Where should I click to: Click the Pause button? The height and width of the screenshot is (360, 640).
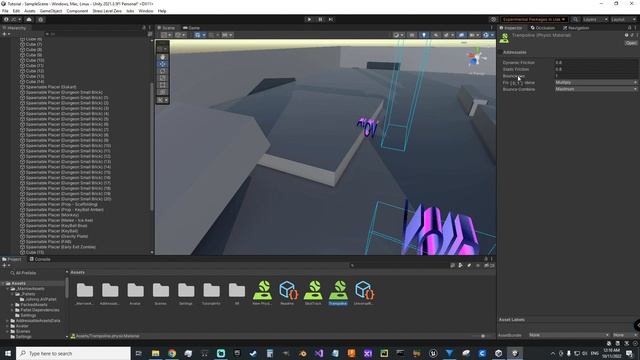[320, 19]
